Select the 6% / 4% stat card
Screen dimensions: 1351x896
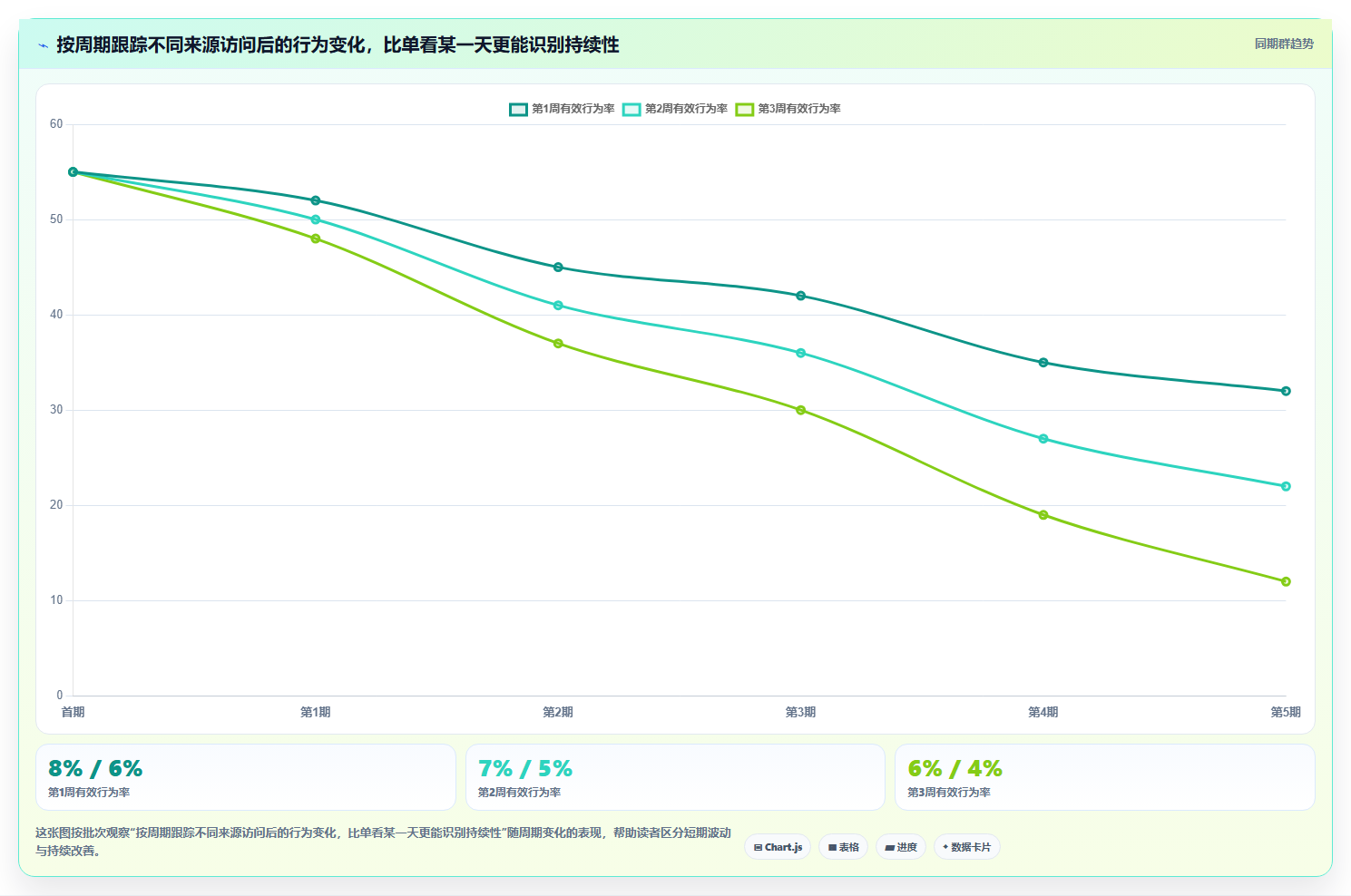1104,777
